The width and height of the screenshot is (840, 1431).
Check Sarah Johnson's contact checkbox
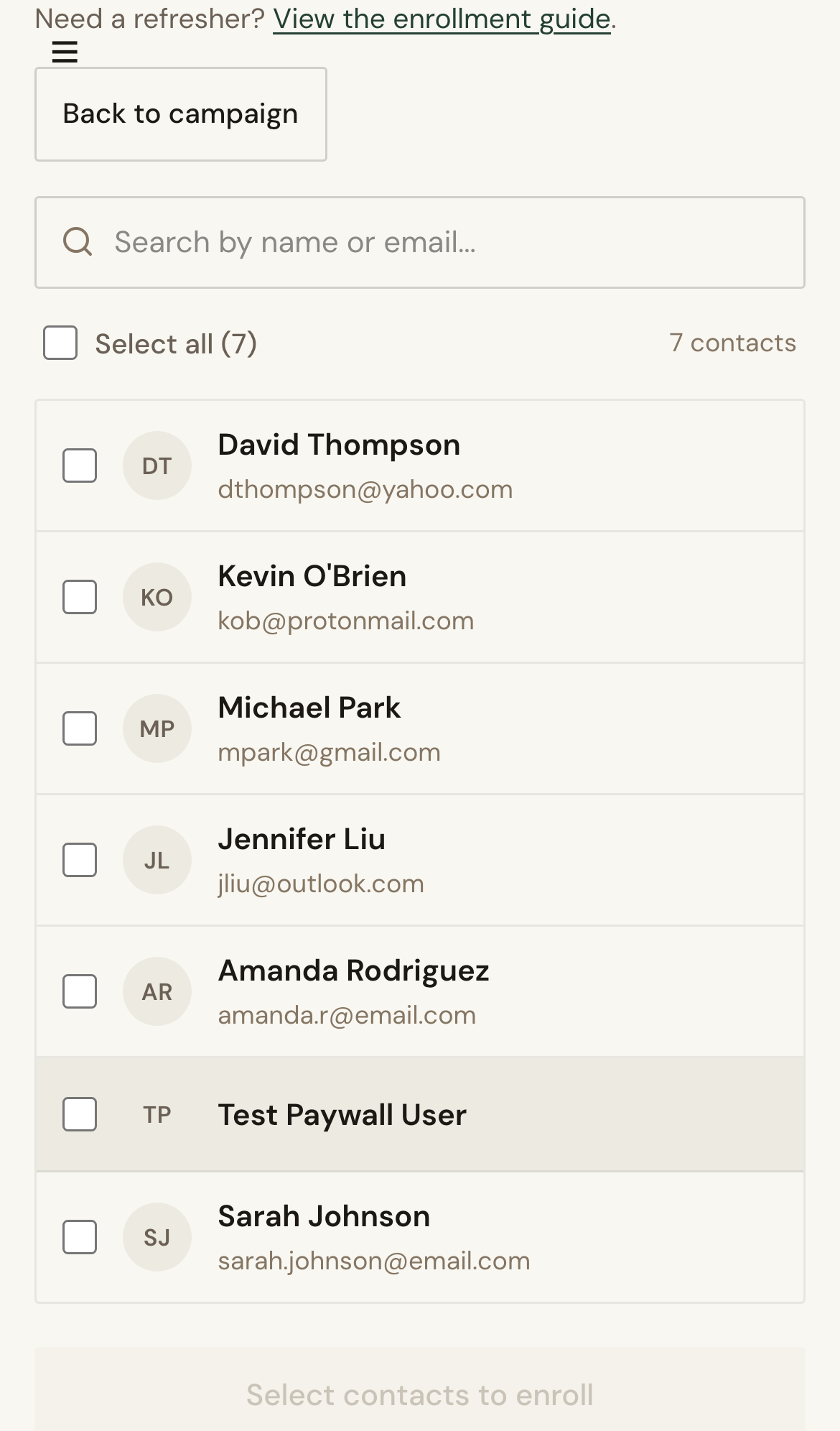pyautogui.click(x=80, y=1237)
